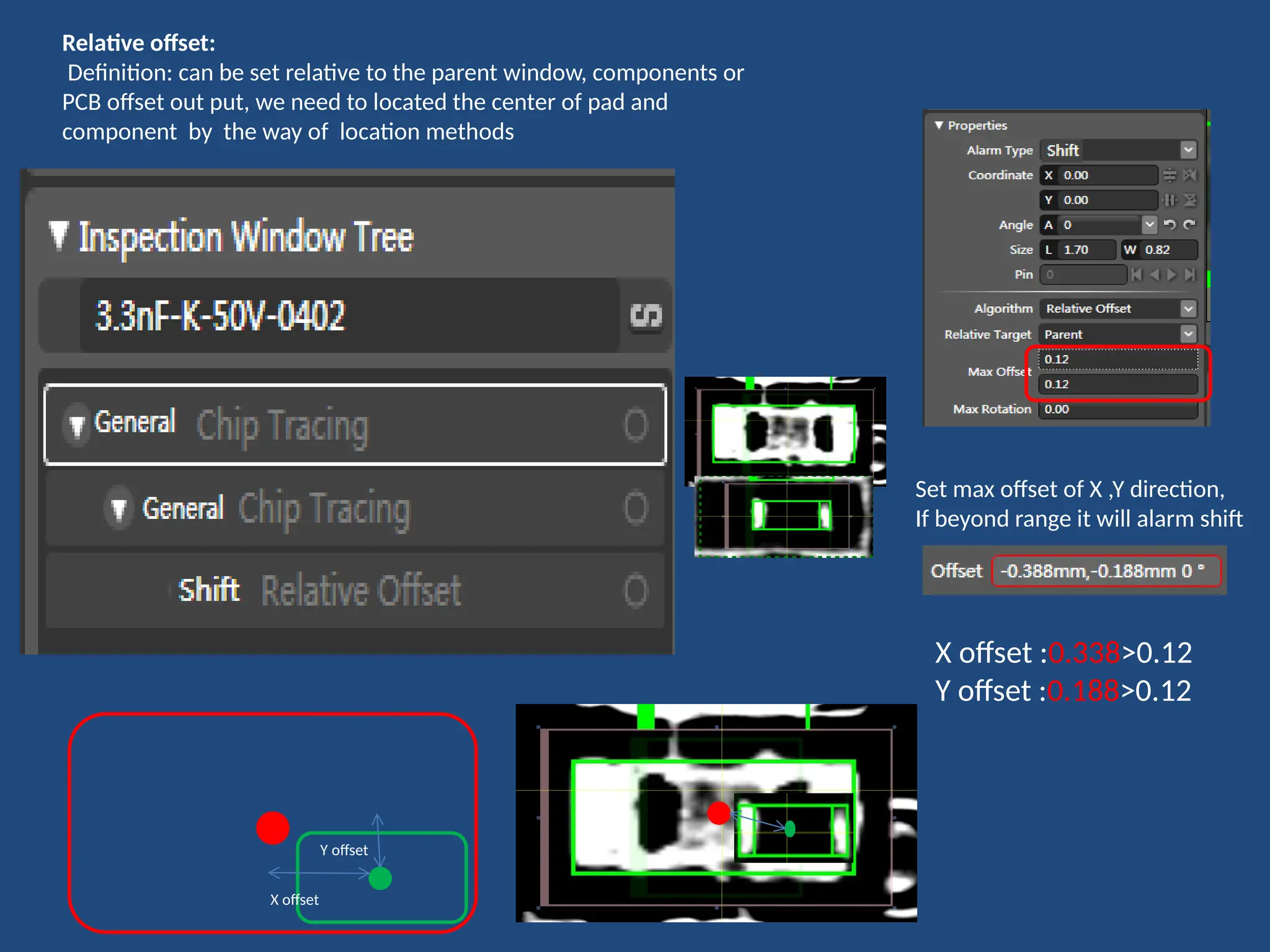Image resolution: width=1270 pixels, height=952 pixels.
Task: Click the small component image with dotted border
Action: [x=784, y=516]
